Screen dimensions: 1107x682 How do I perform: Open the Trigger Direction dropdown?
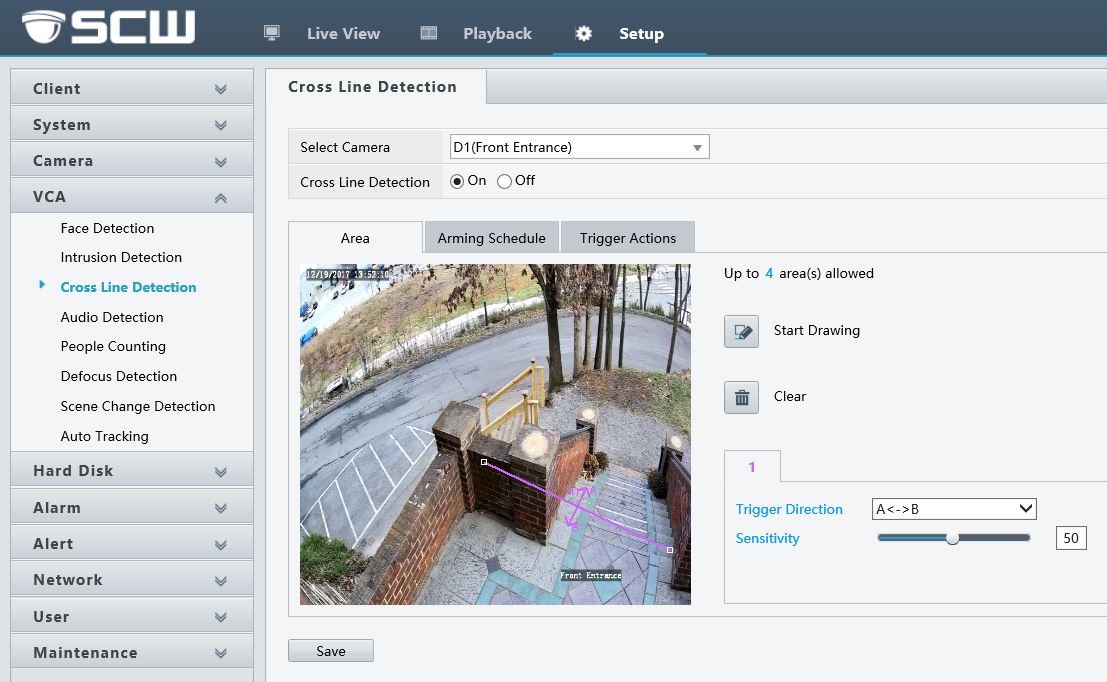point(953,509)
